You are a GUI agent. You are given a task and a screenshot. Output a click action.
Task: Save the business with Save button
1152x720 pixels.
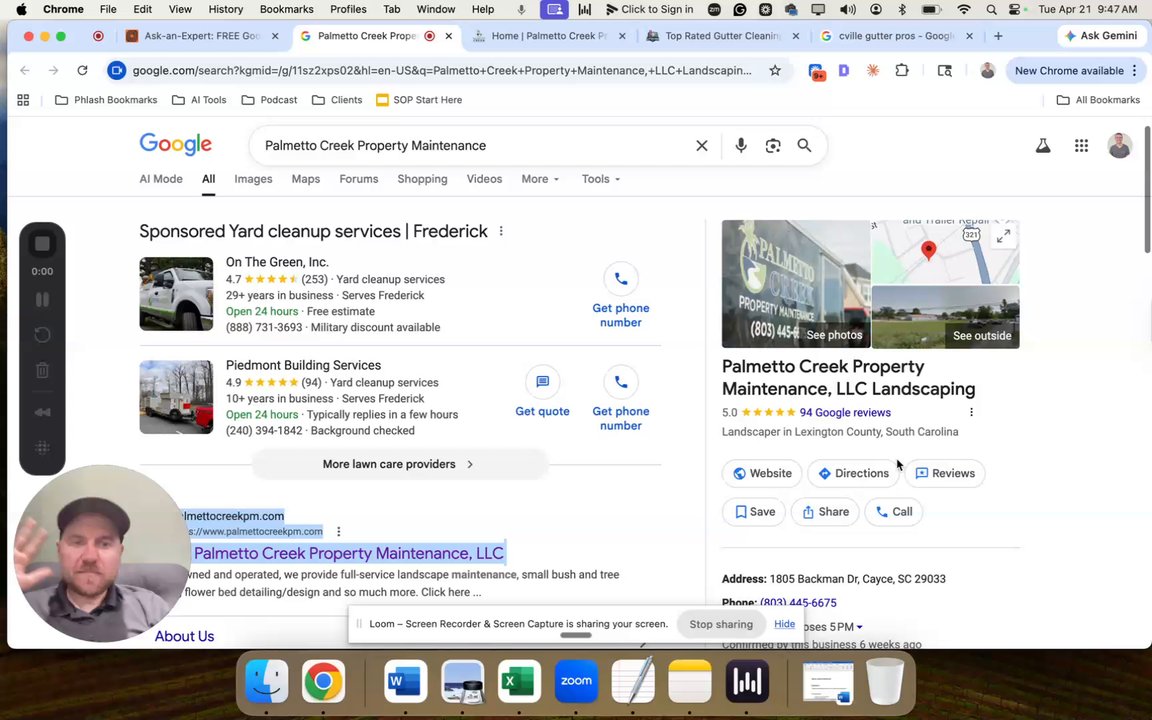[754, 512]
